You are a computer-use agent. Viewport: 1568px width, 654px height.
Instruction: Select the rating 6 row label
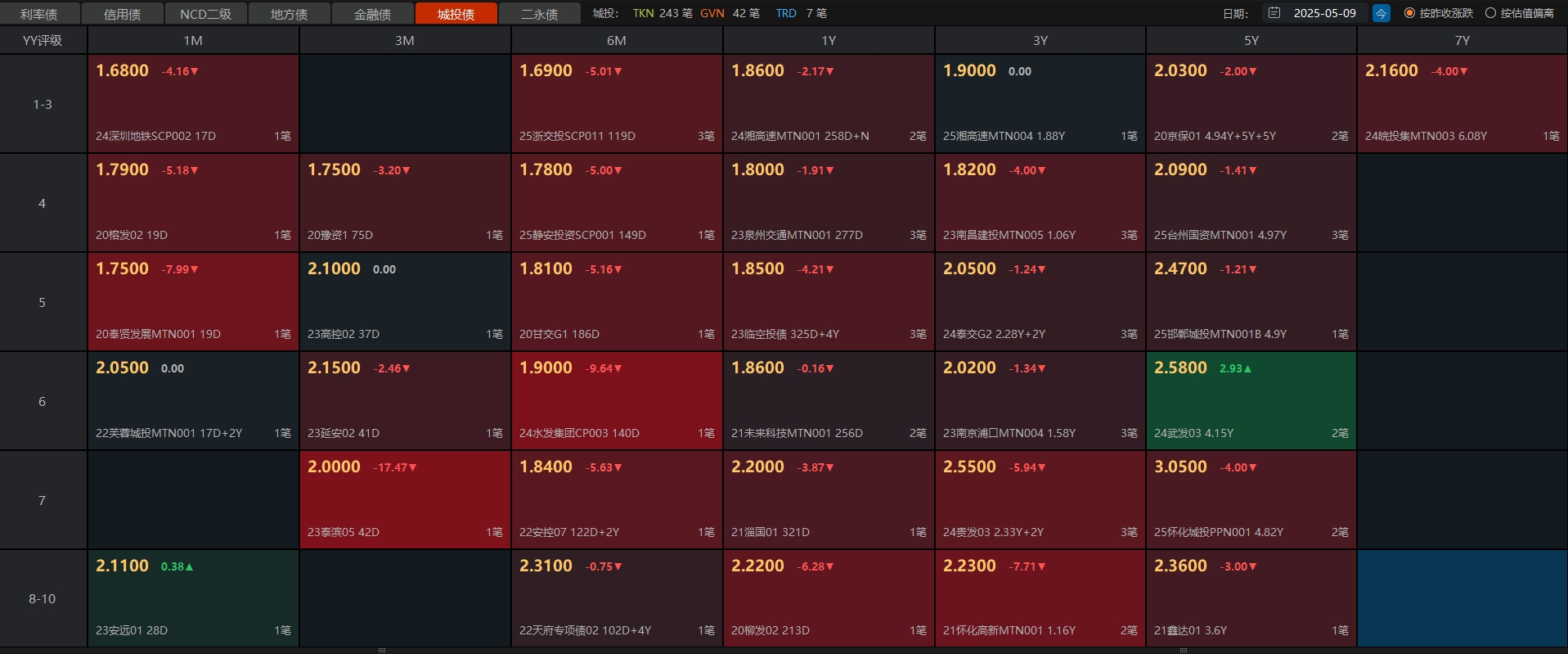(x=43, y=401)
